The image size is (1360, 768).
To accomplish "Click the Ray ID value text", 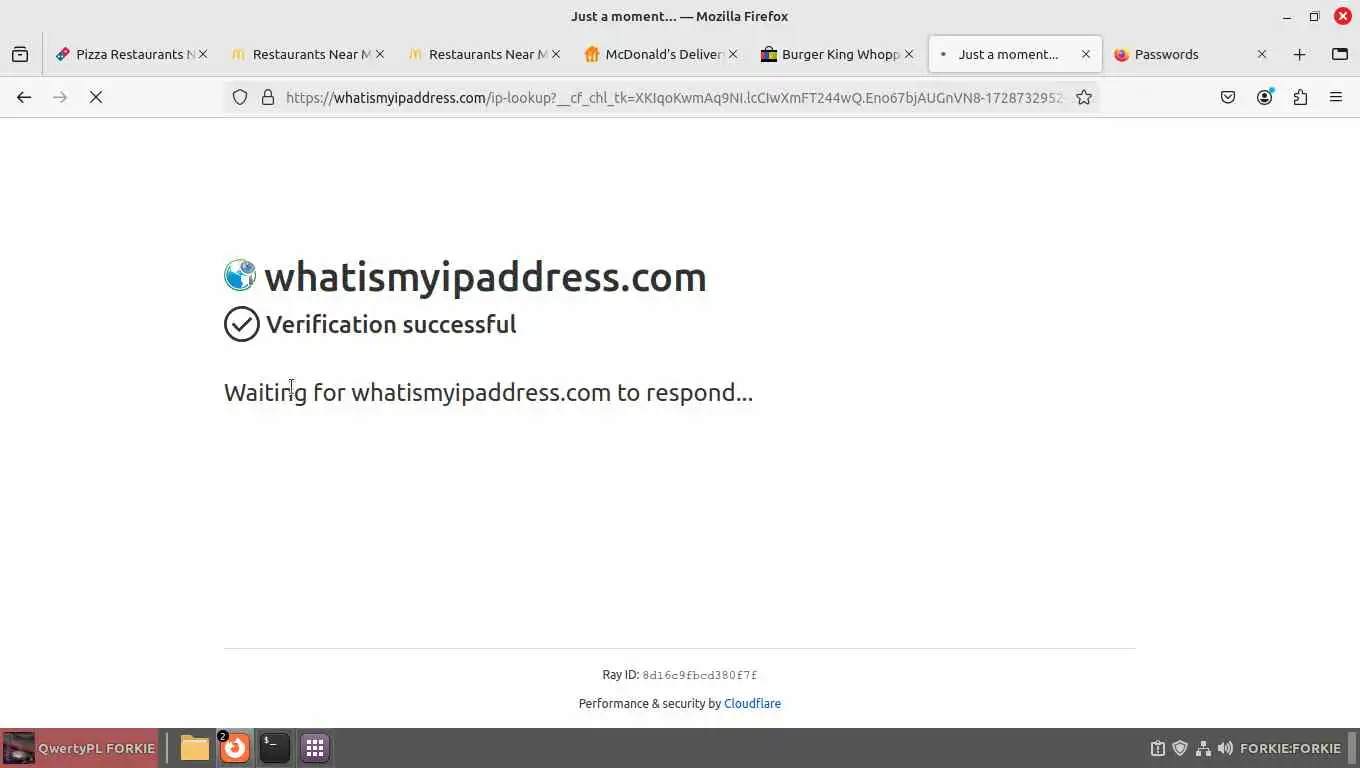I will pyautogui.click(x=699, y=675).
